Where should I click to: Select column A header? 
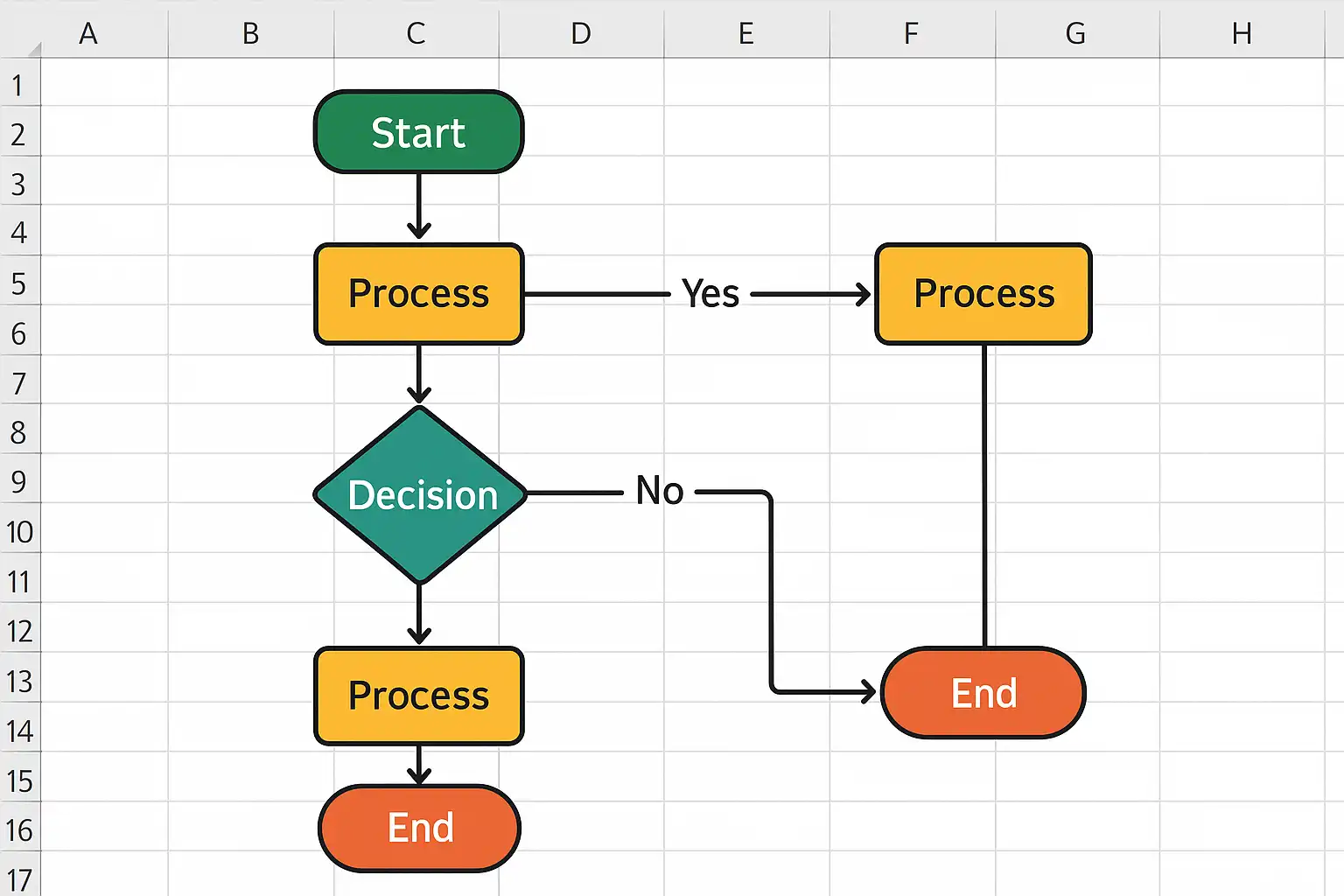pyautogui.click(x=88, y=33)
